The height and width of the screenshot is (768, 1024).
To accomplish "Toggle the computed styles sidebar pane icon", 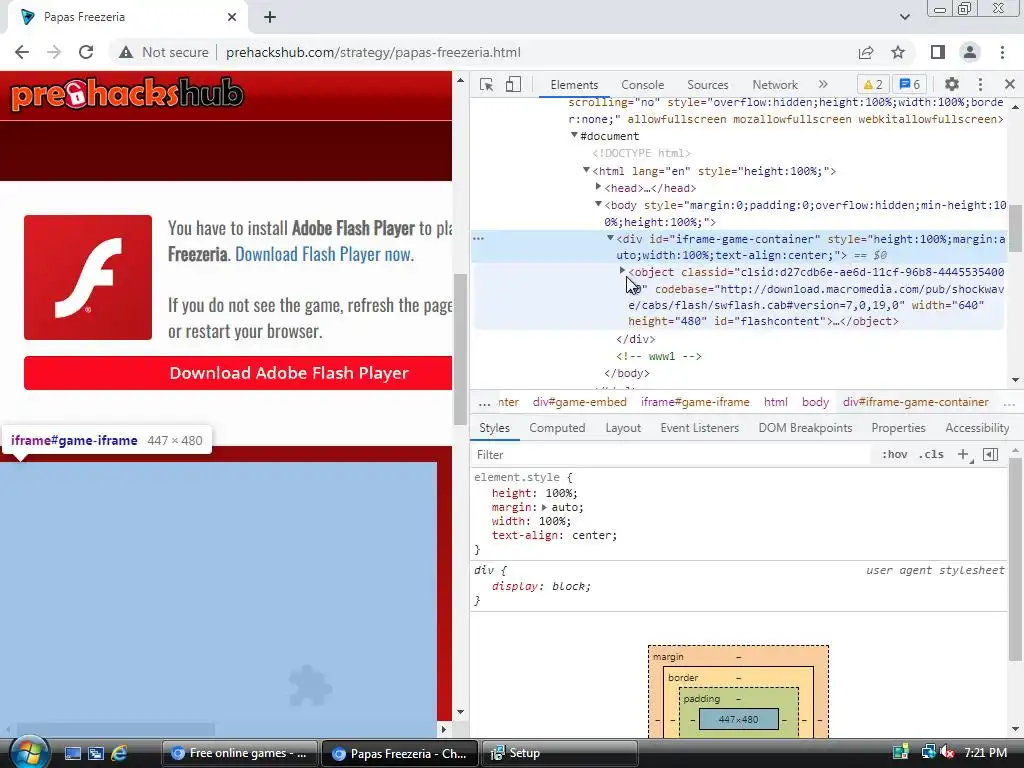I will (990, 455).
